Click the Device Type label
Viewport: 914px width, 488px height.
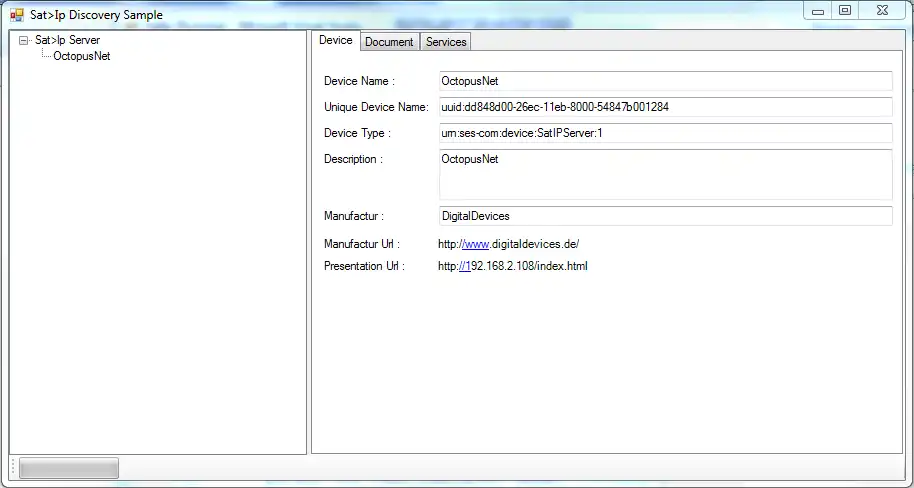[x=357, y=133]
